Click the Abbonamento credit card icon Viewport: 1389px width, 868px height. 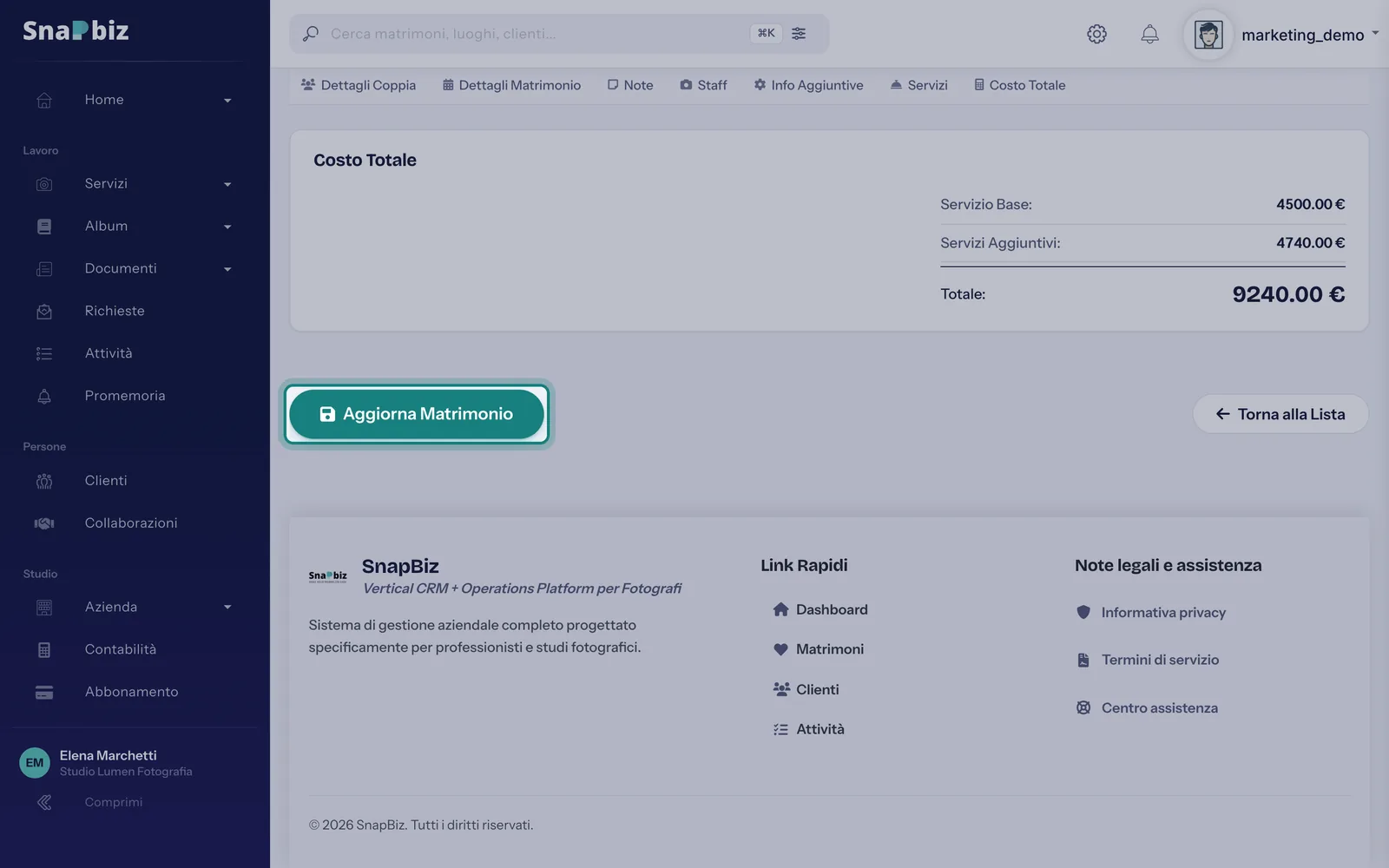click(44, 692)
